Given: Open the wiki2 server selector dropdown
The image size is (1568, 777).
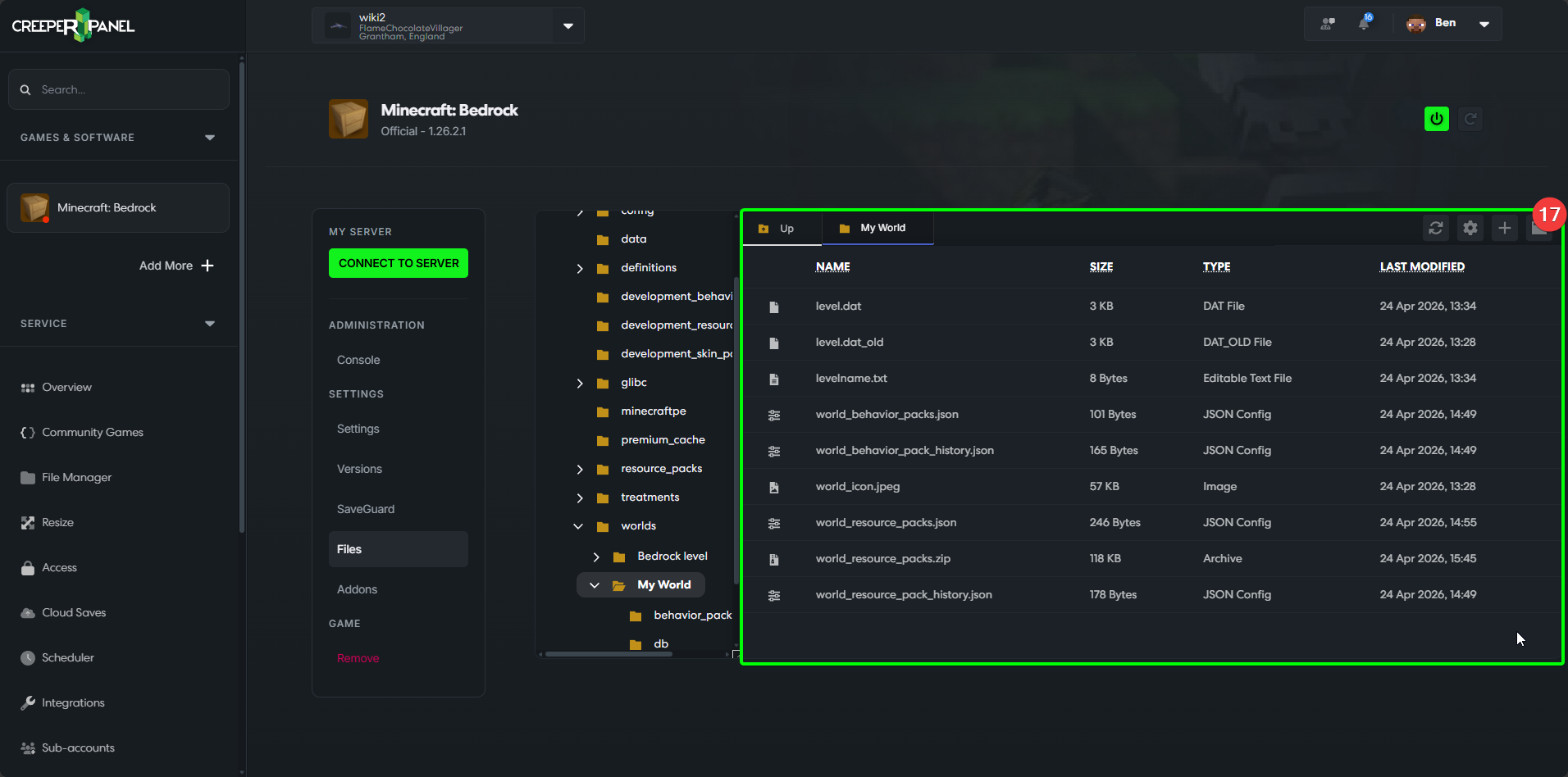Looking at the screenshot, I should tap(448, 25).
